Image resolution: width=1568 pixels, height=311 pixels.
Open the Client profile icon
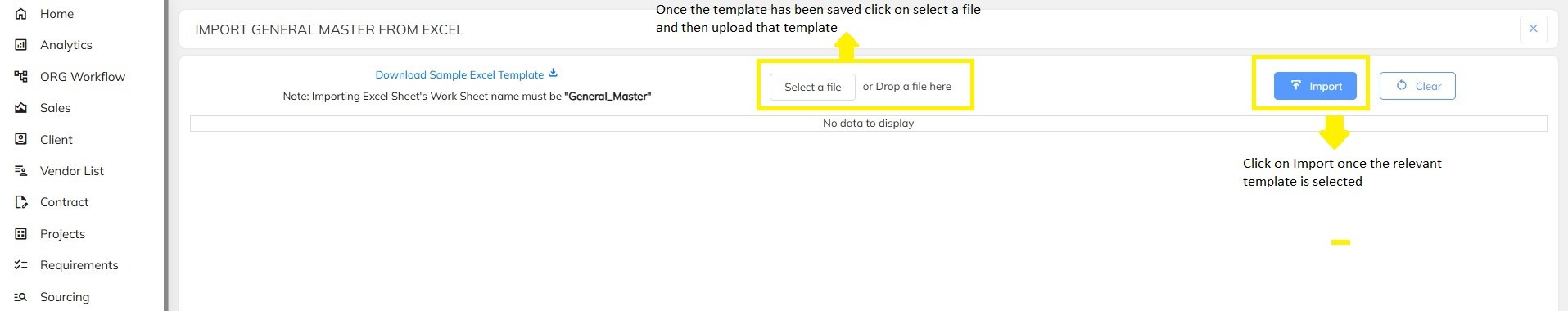pyautogui.click(x=21, y=140)
